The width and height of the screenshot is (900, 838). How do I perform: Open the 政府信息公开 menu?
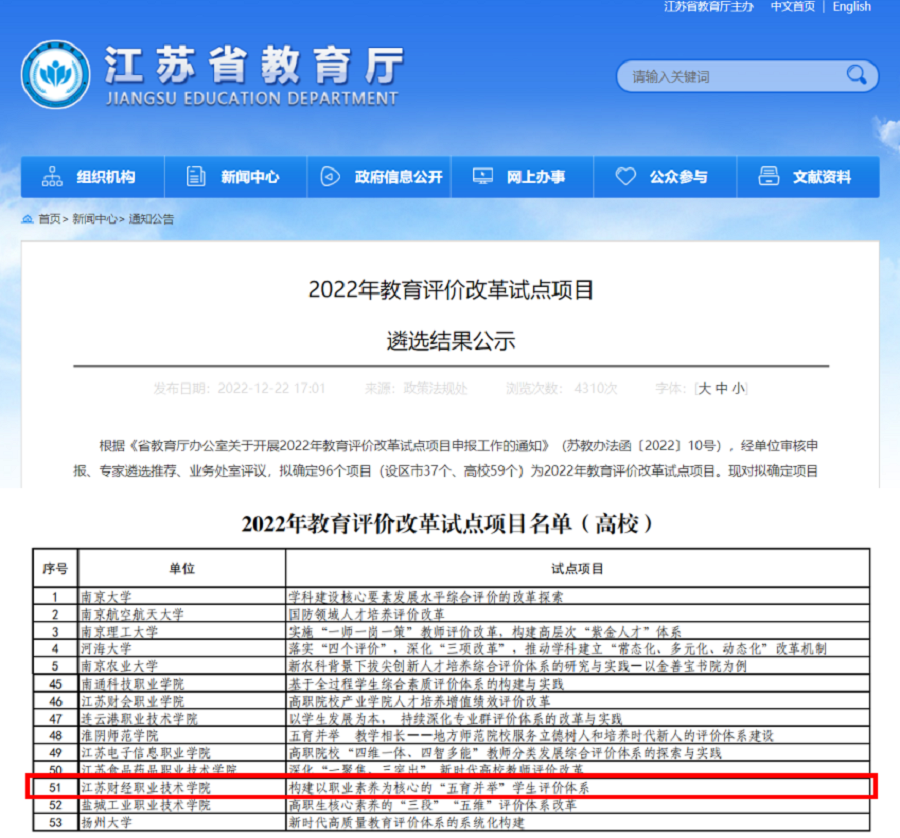[379, 177]
